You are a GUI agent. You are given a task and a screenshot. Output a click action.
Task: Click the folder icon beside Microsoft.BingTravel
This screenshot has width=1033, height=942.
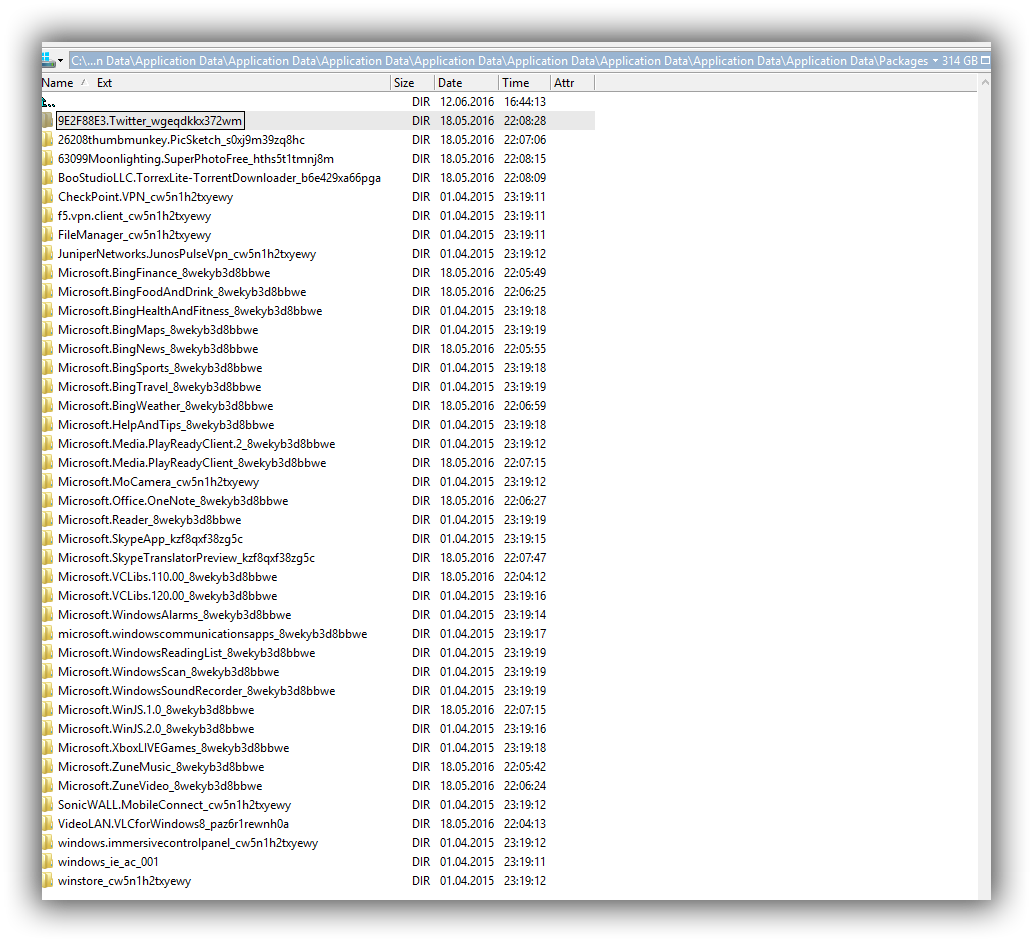(x=47, y=387)
